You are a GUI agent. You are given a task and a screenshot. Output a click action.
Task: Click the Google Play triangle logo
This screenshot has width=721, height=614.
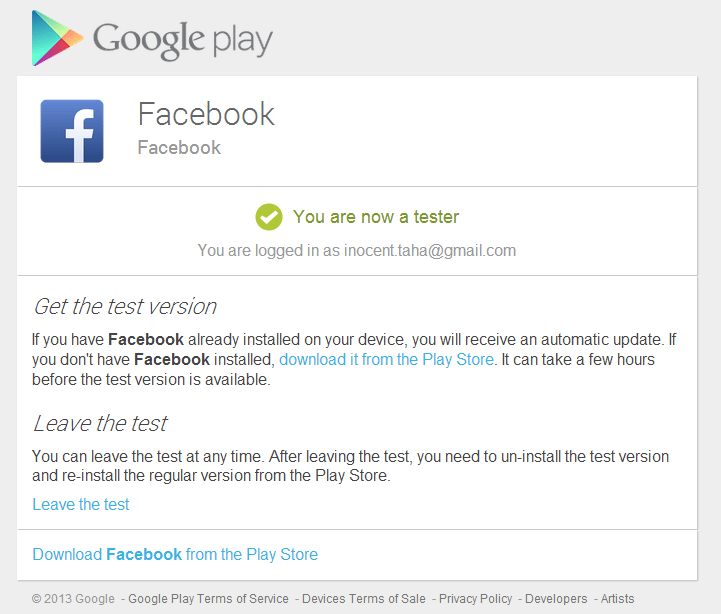tap(56, 38)
